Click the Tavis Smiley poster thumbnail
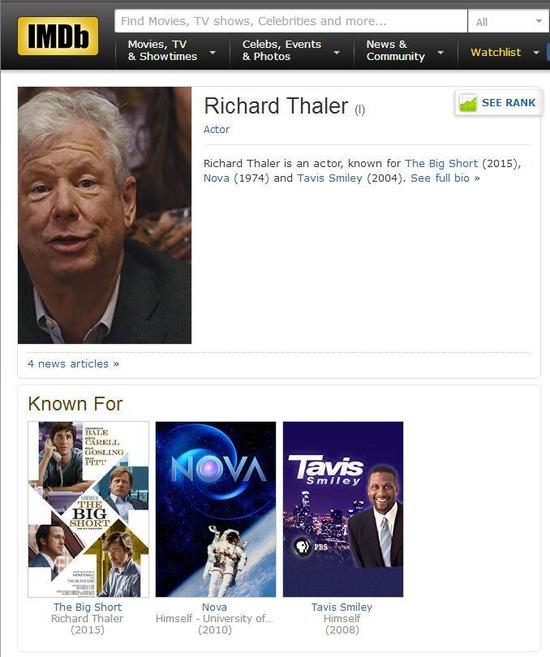The width and height of the screenshot is (550, 657). (x=343, y=509)
